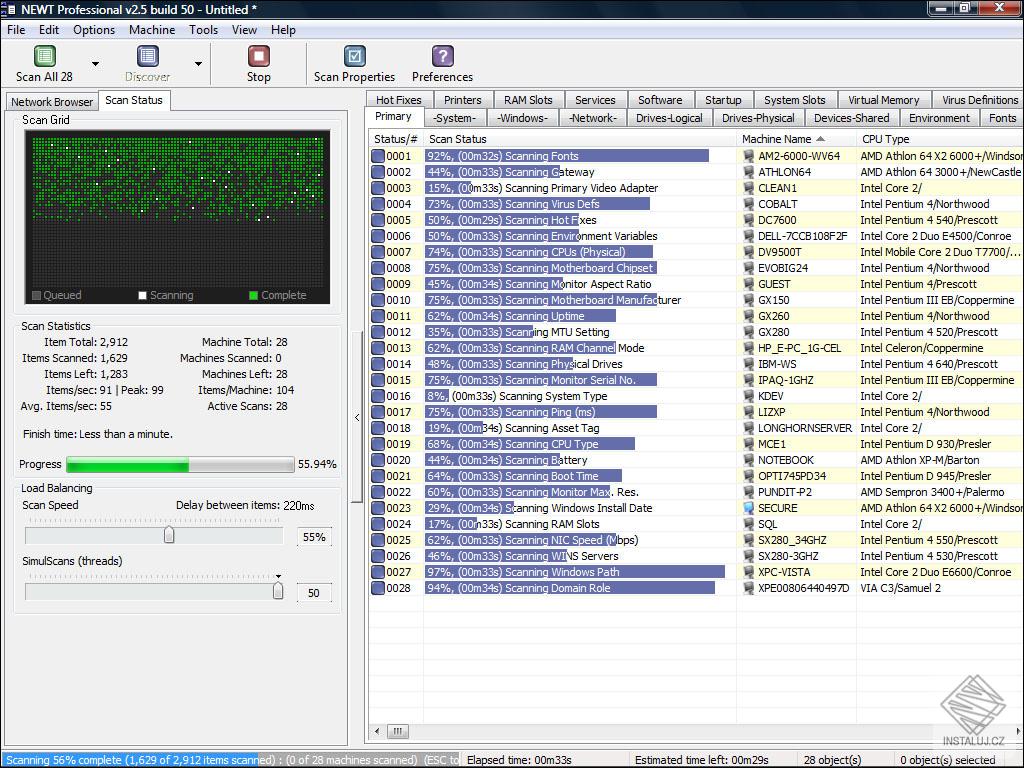This screenshot has height=768, width=1024.
Task: Click the Scan All 28 toolbar icon
Action: pos(44,56)
